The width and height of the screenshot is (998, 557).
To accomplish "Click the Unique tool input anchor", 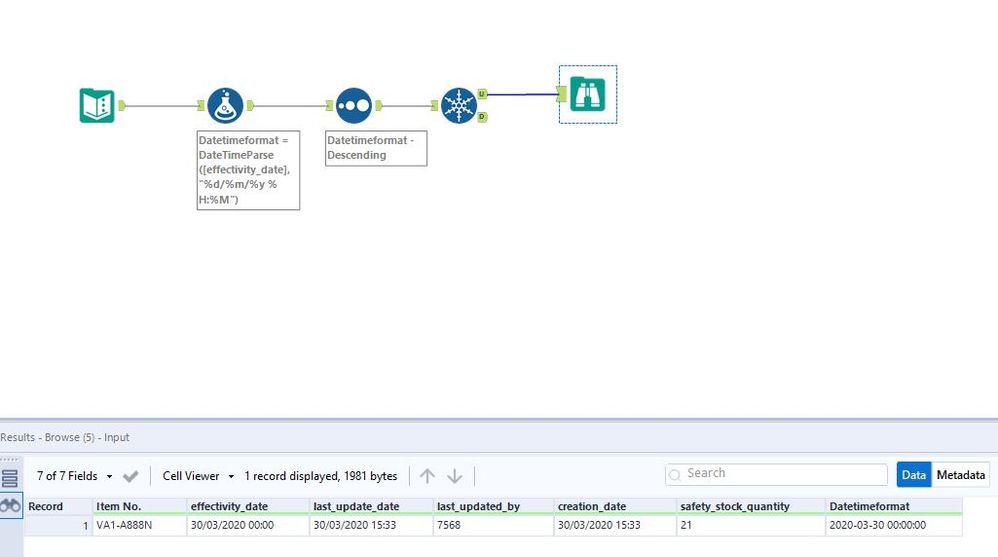I will (x=435, y=106).
